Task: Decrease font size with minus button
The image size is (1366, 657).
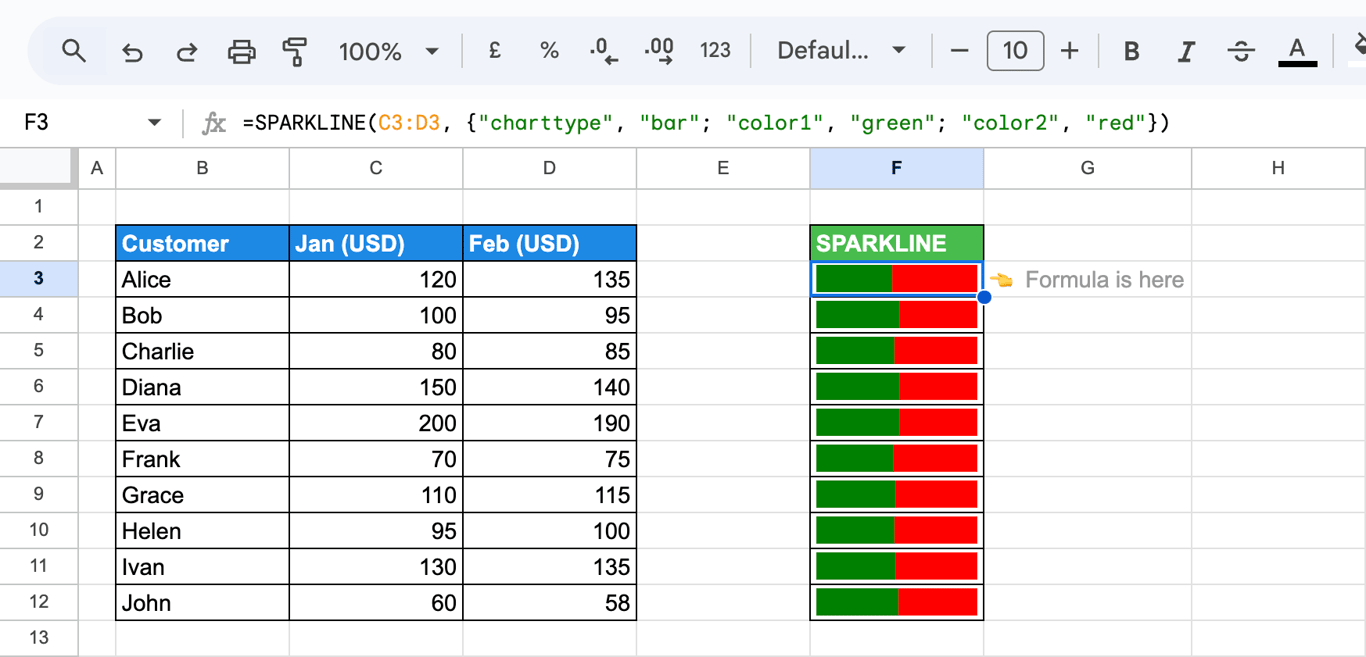Action: point(959,50)
